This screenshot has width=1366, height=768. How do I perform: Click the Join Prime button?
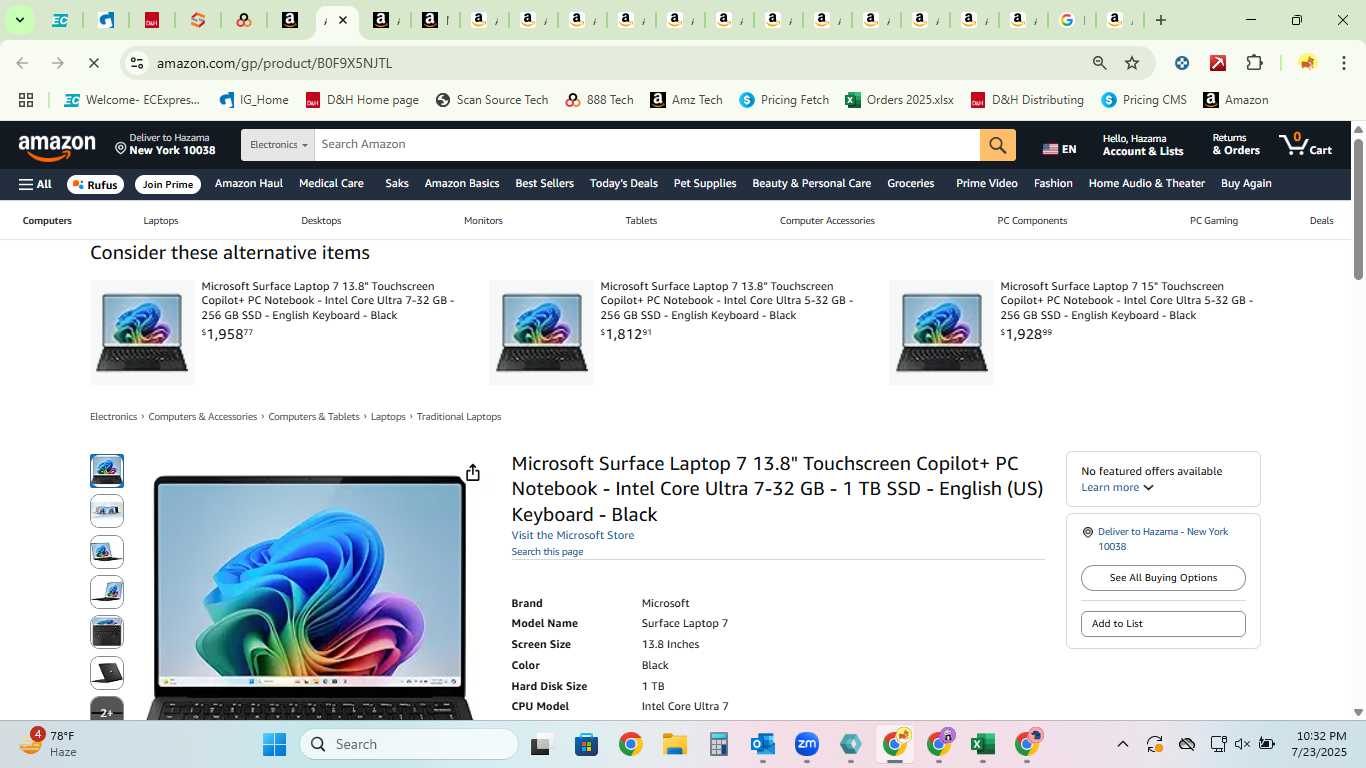(168, 185)
